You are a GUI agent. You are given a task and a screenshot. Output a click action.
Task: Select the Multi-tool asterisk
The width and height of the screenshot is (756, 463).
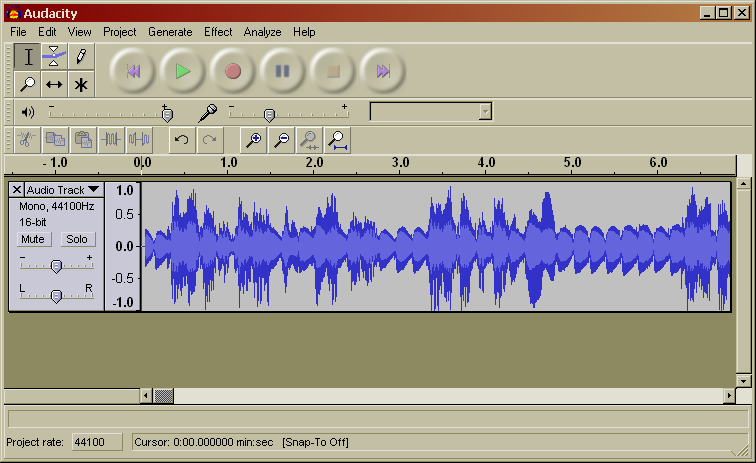tap(81, 84)
